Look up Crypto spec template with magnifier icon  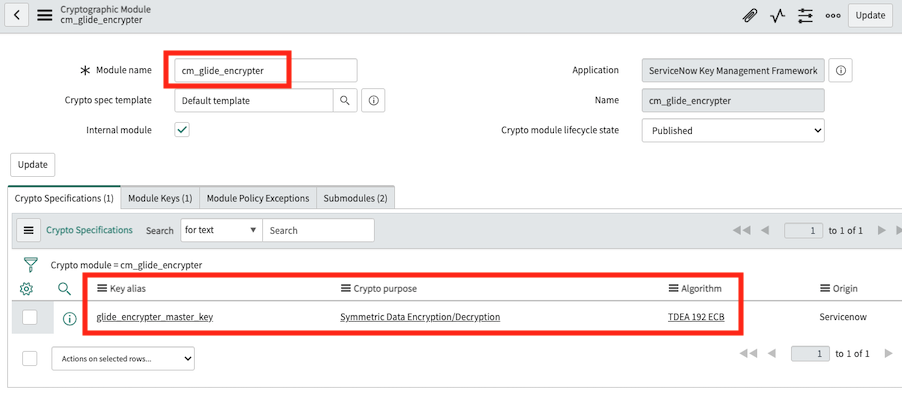pos(345,100)
